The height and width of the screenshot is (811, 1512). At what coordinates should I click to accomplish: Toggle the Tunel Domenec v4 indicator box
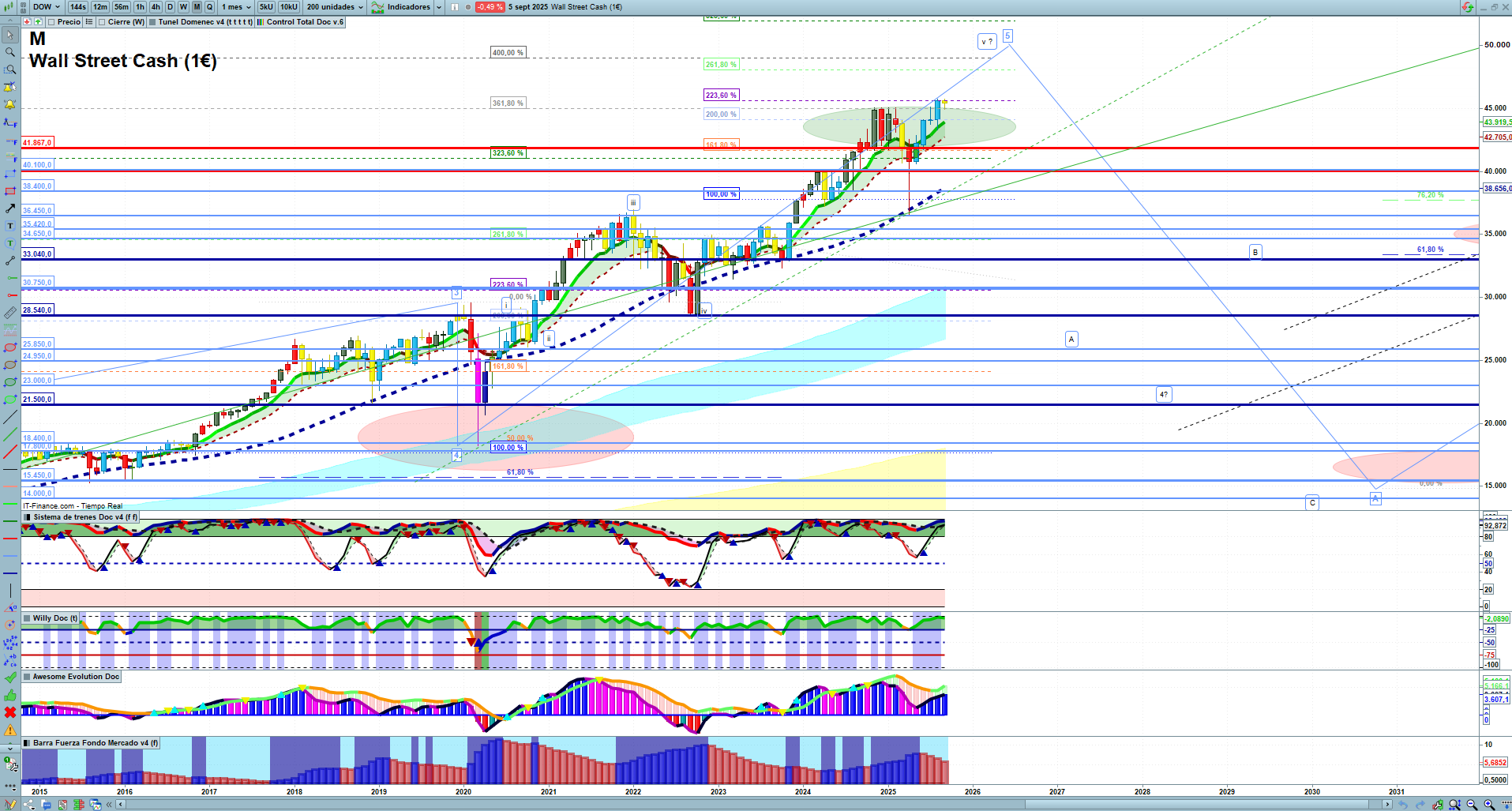(x=153, y=22)
